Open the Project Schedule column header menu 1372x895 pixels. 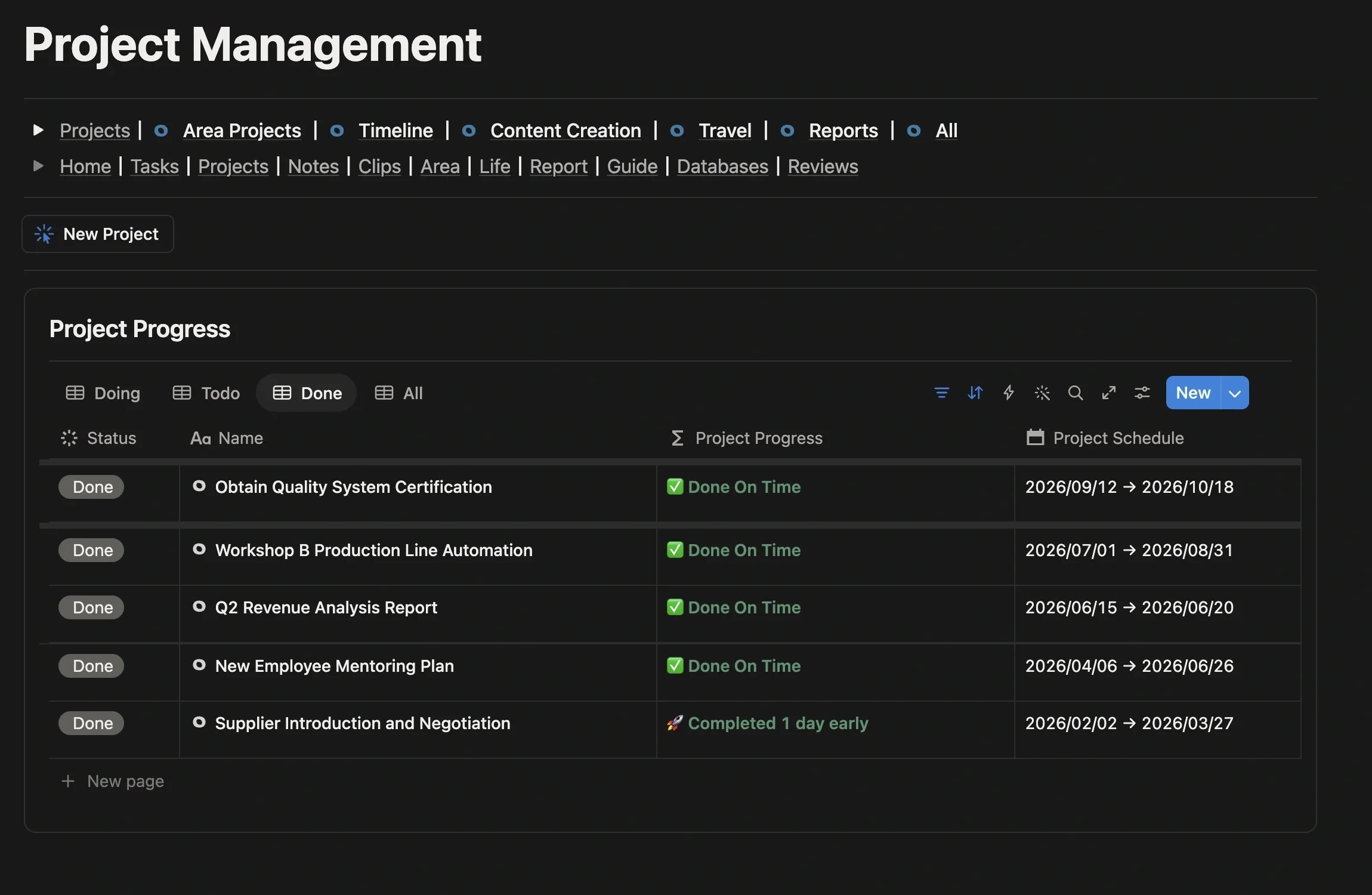[x=1105, y=438]
